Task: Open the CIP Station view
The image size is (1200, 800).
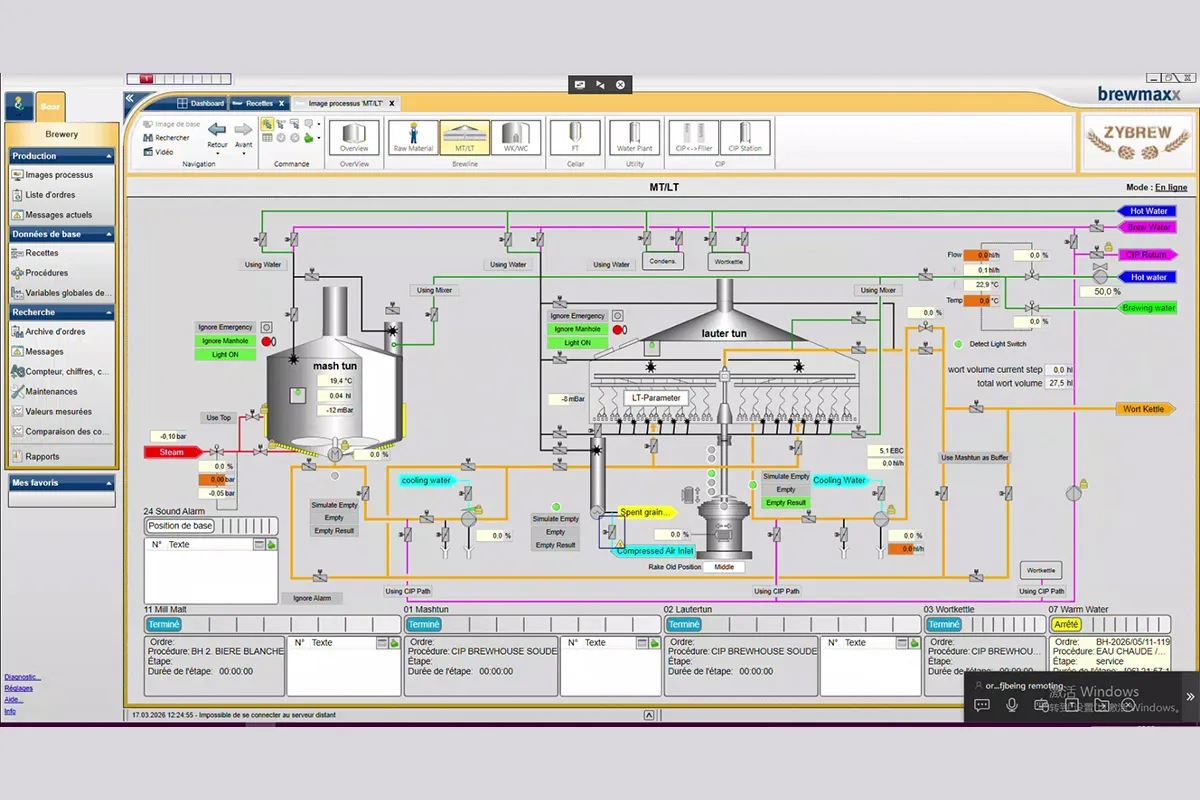Action: point(745,137)
